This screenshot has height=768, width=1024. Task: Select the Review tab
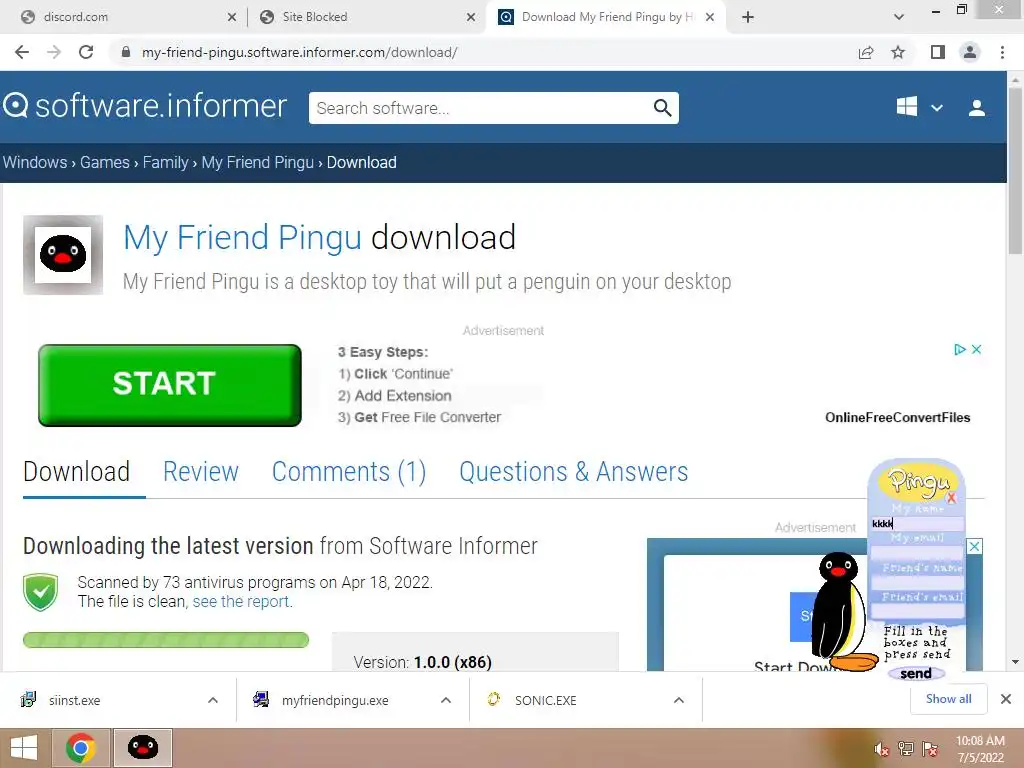tap(200, 472)
